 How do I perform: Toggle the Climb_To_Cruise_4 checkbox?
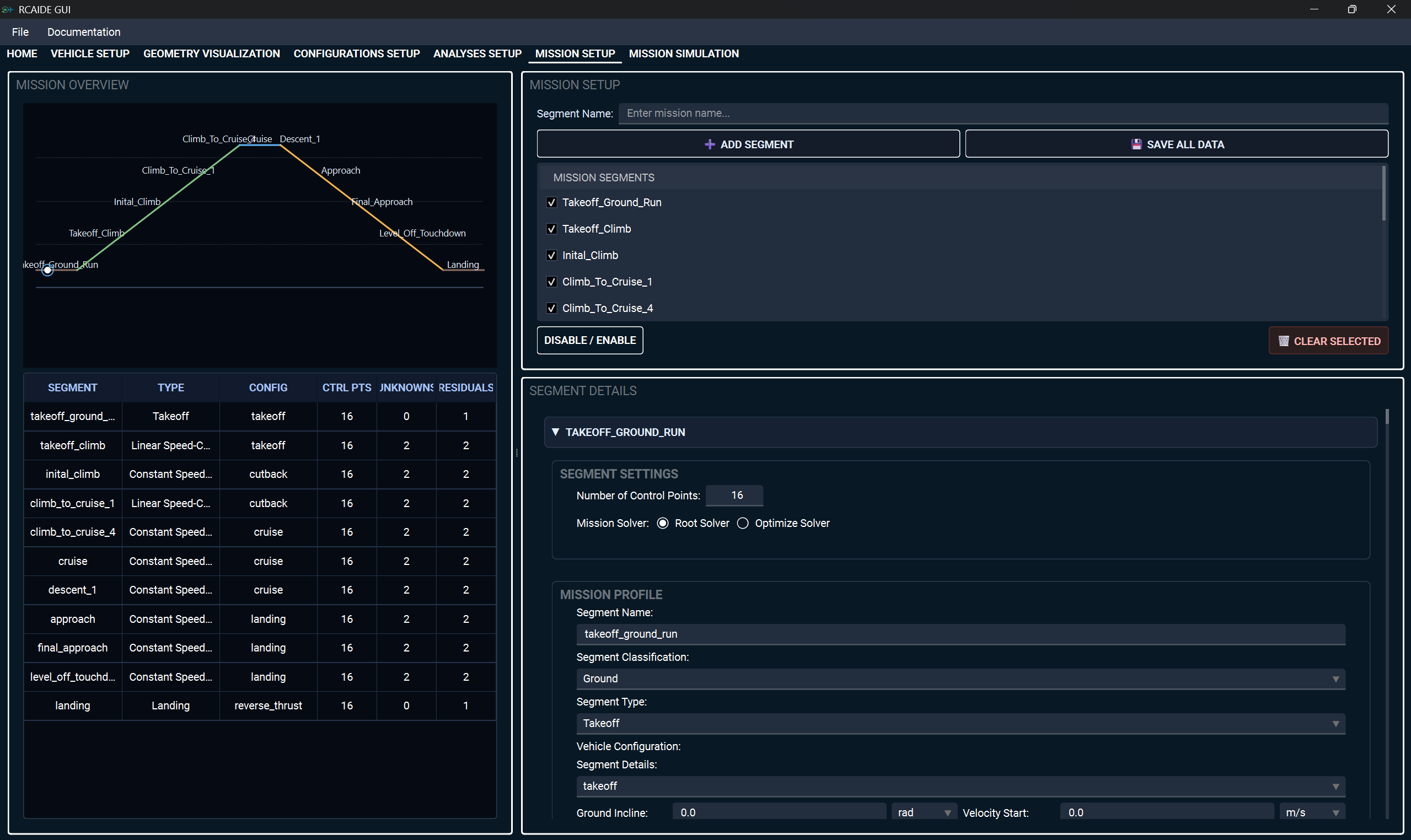[551, 308]
